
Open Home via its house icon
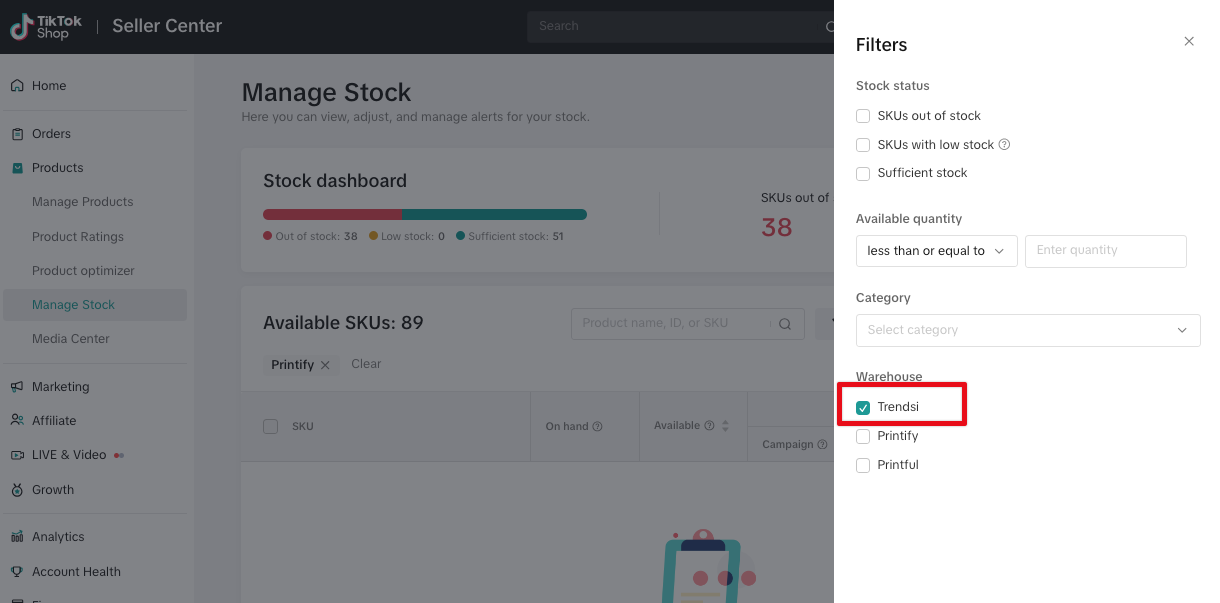pyautogui.click(x=17, y=86)
